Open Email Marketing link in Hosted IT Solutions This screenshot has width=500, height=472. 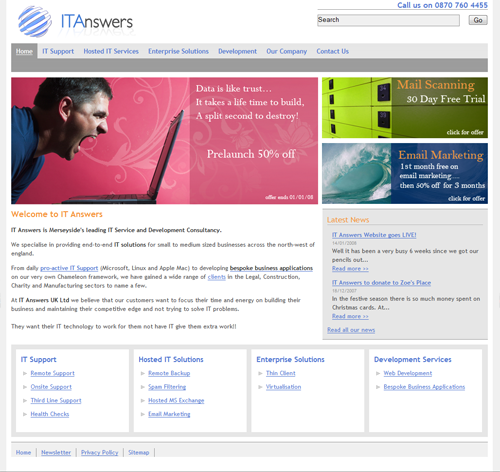[169, 414]
